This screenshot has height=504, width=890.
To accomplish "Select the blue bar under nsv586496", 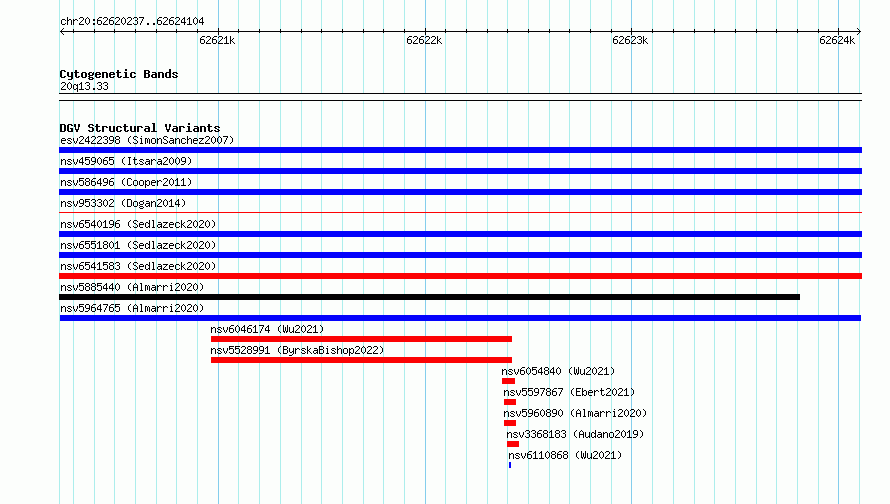I will pos(460,192).
